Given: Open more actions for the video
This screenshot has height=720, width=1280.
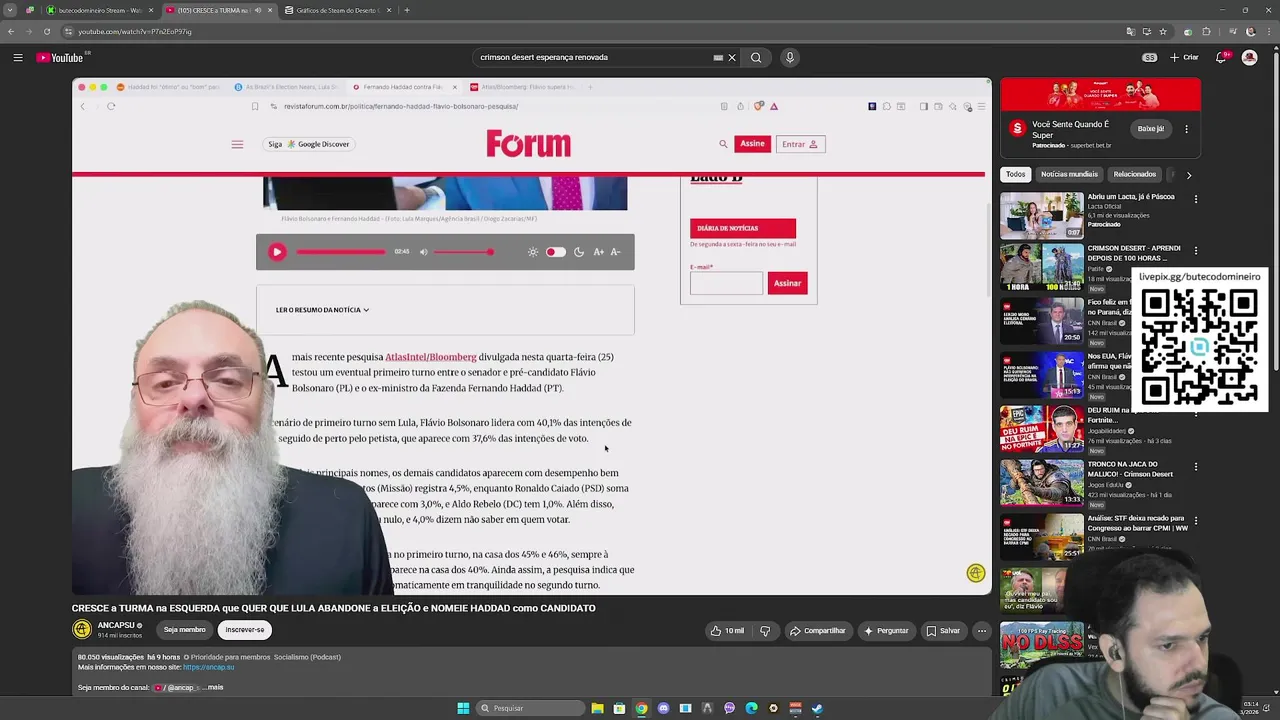Looking at the screenshot, I should [x=982, y=631].
